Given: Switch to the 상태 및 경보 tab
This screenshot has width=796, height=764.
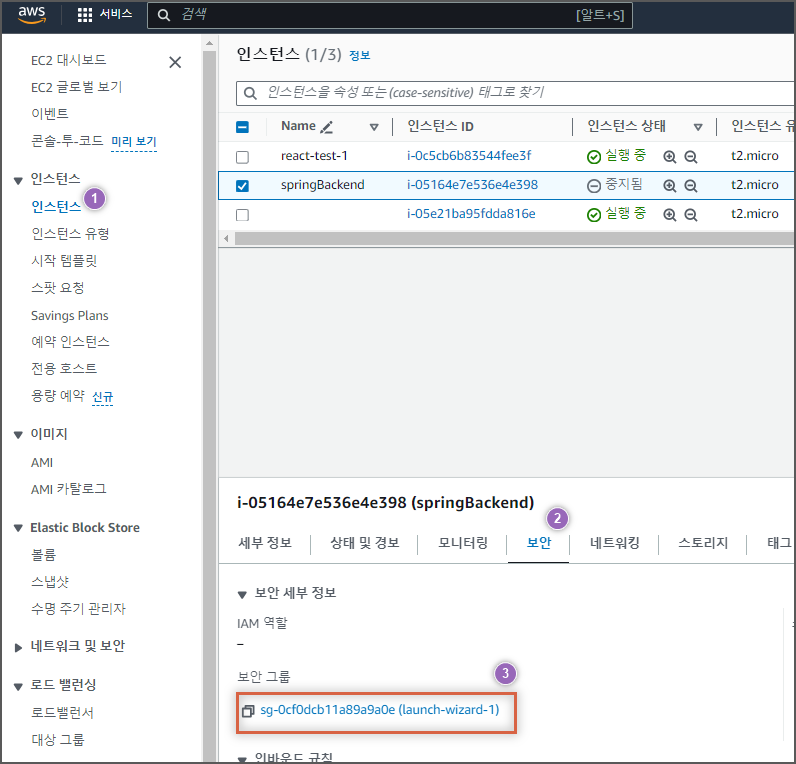Looking at the screenshot, I should coord(364,543).
